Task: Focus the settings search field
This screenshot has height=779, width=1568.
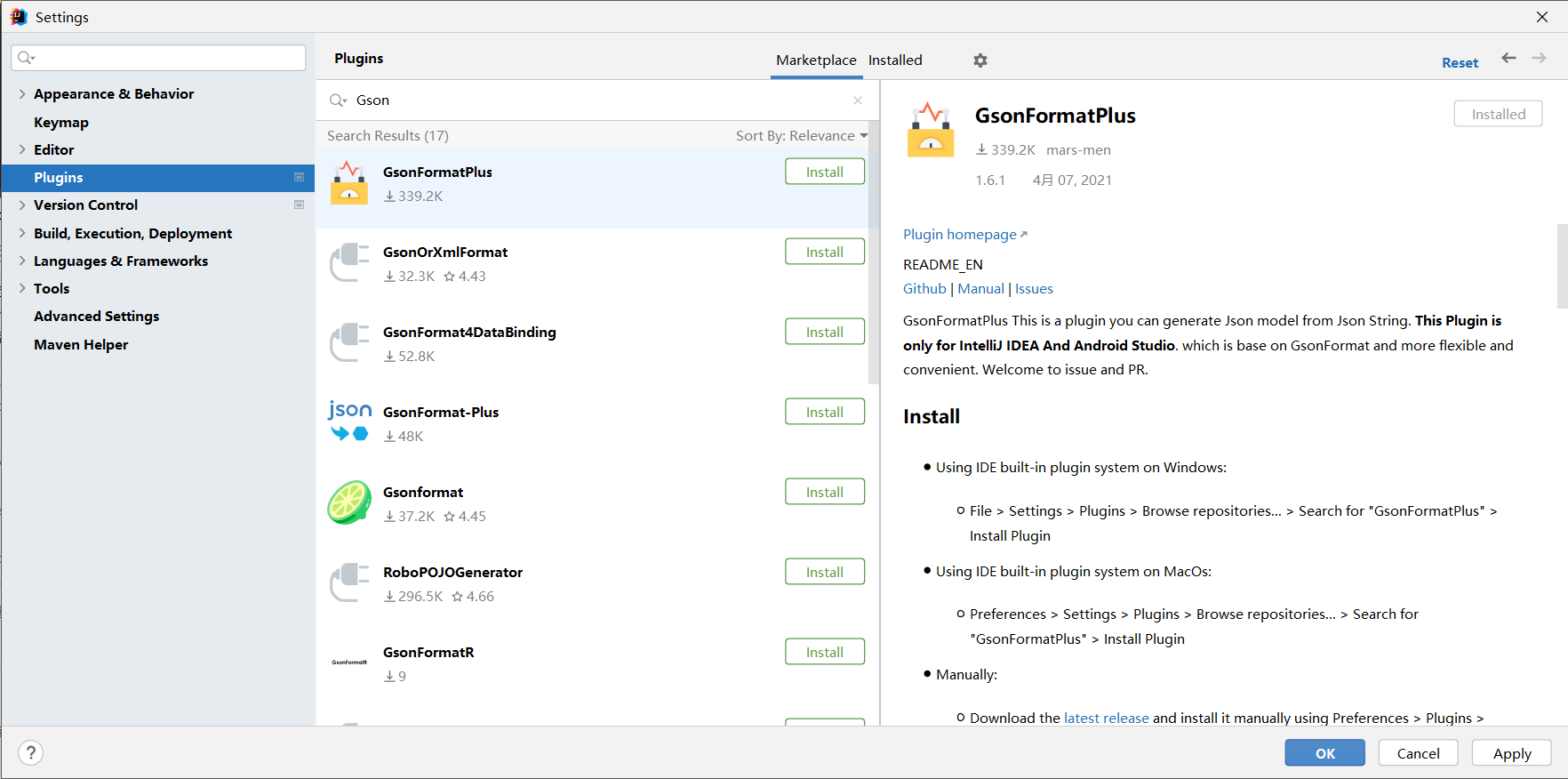Action: pyautogui.click(x=158, y=58)
